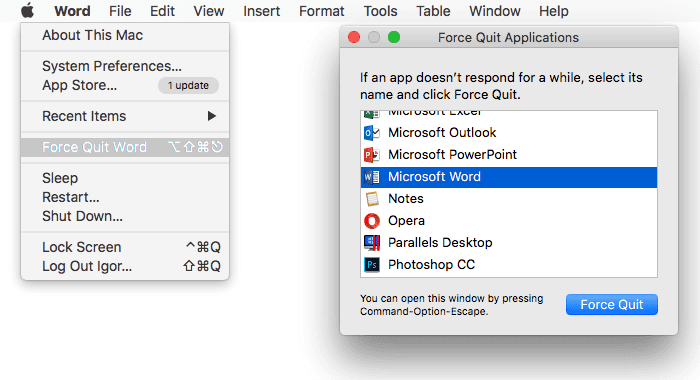The width and height of the screenshot is (700, 380).
Task: Click the blue Force Quit button
Action: [612, 305]
